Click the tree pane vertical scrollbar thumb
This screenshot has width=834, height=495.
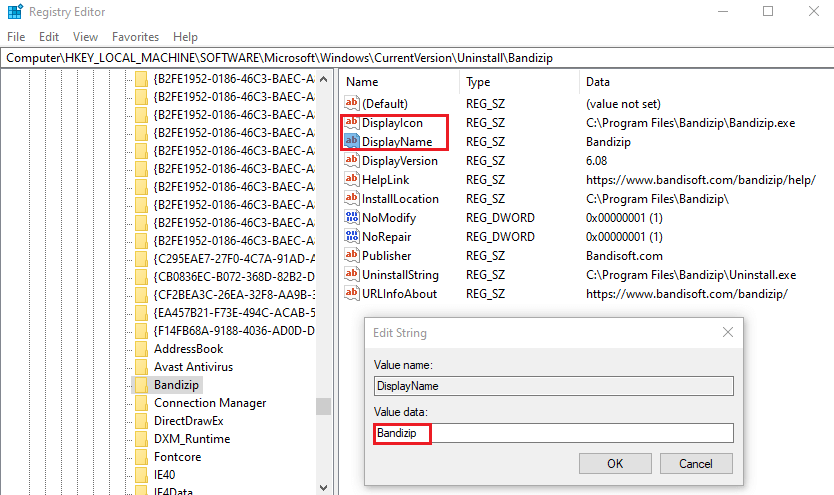[x=323, y=406]
